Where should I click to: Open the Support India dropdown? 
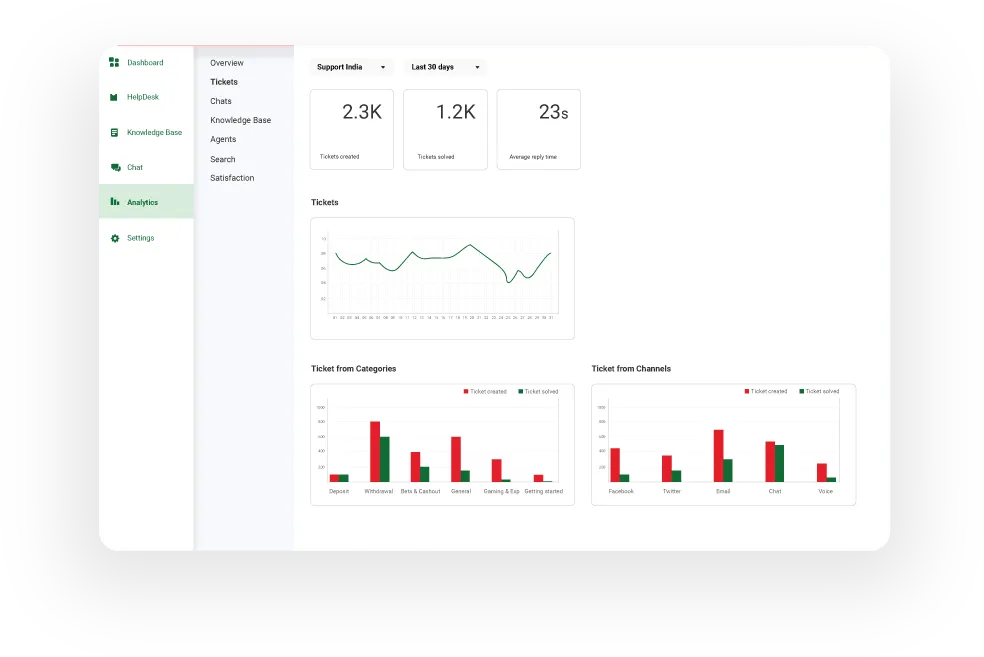pos(351,67)
